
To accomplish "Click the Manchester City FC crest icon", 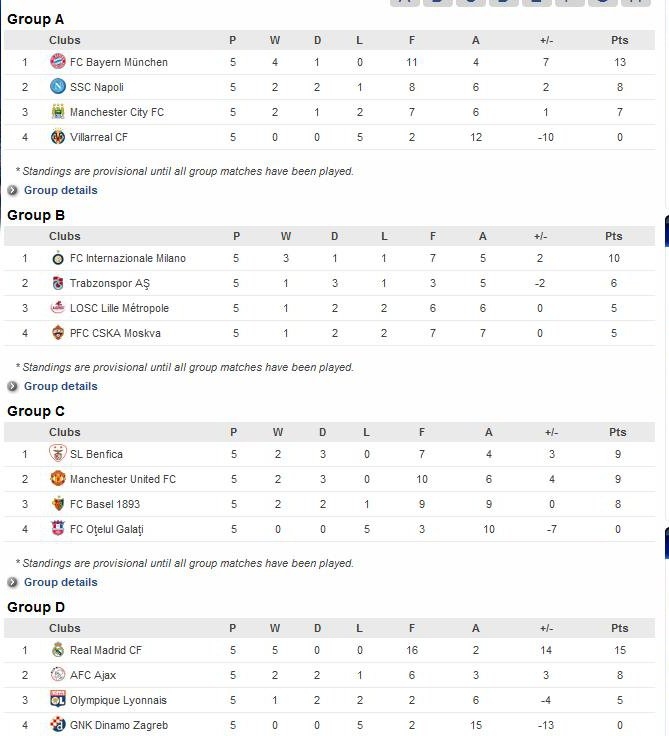I will click(x=57, y=112).
